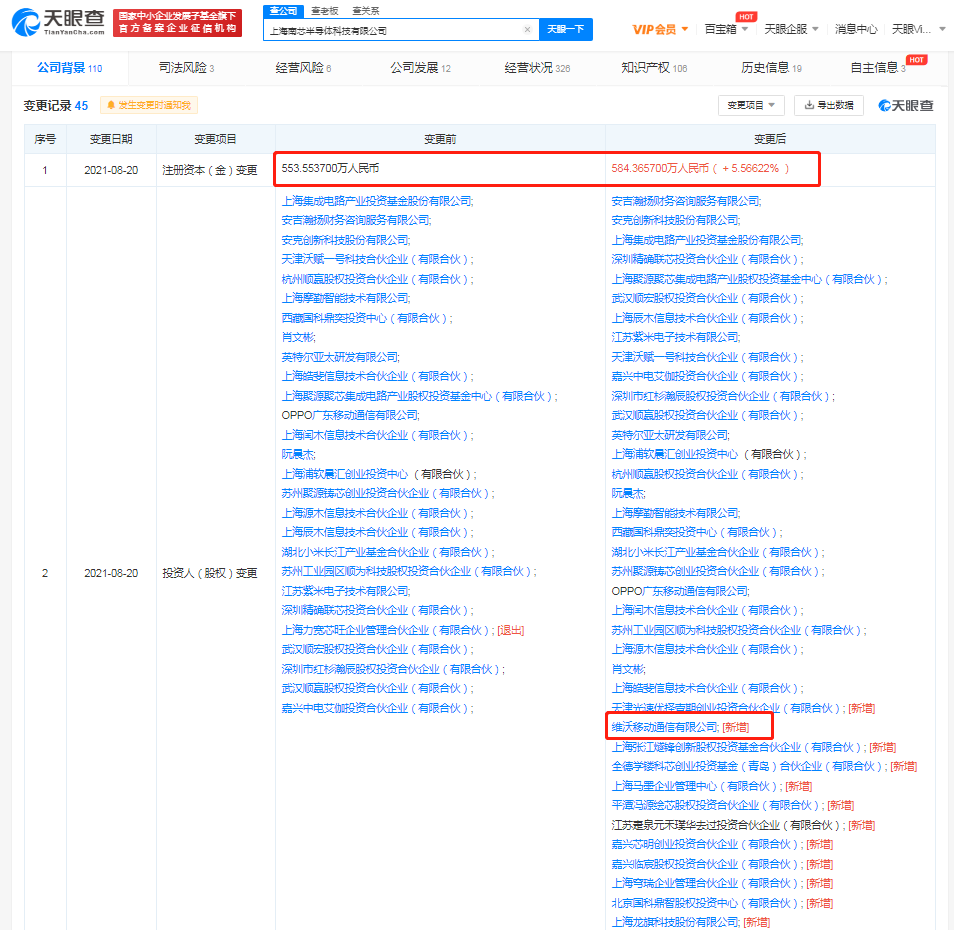954x930 pixels.
Task: Open 西藏国科鼎奕投资中心 in 变更前 column
Action: pyautogui.click(x=367, y=318)
